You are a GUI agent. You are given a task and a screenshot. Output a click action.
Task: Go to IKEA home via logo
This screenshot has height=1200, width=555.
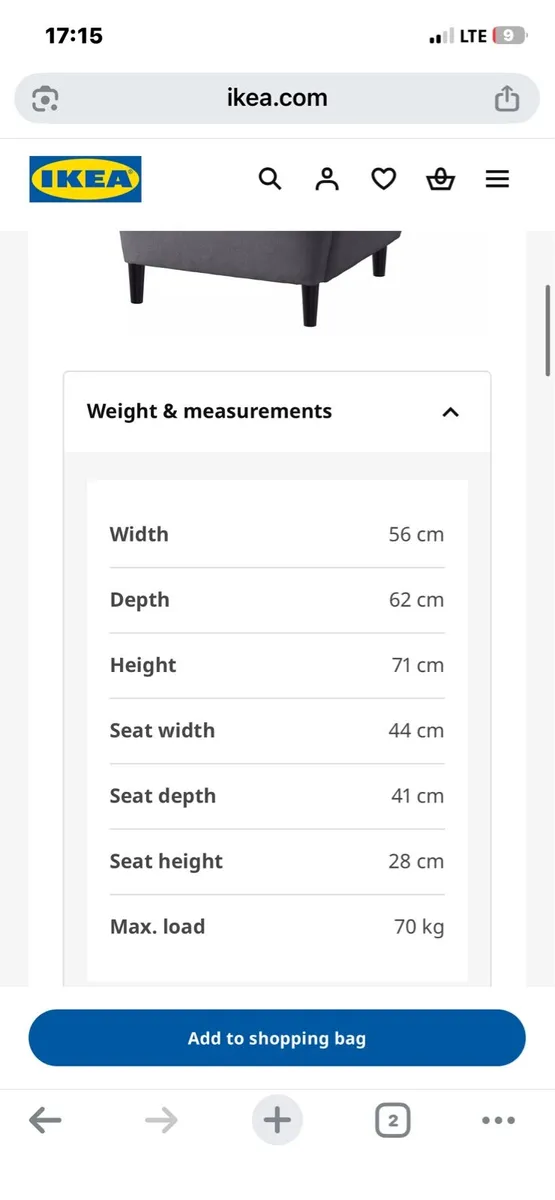point(85,179)
